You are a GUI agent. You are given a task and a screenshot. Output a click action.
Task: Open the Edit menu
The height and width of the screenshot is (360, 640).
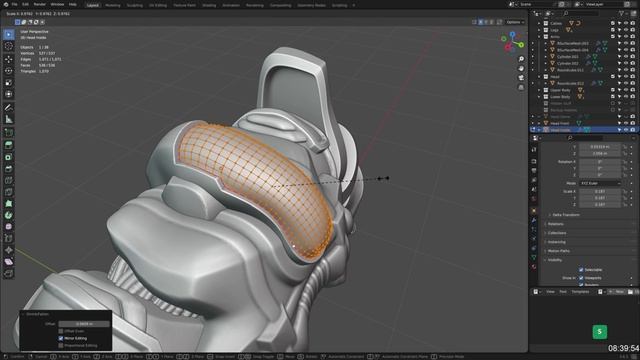25,4
